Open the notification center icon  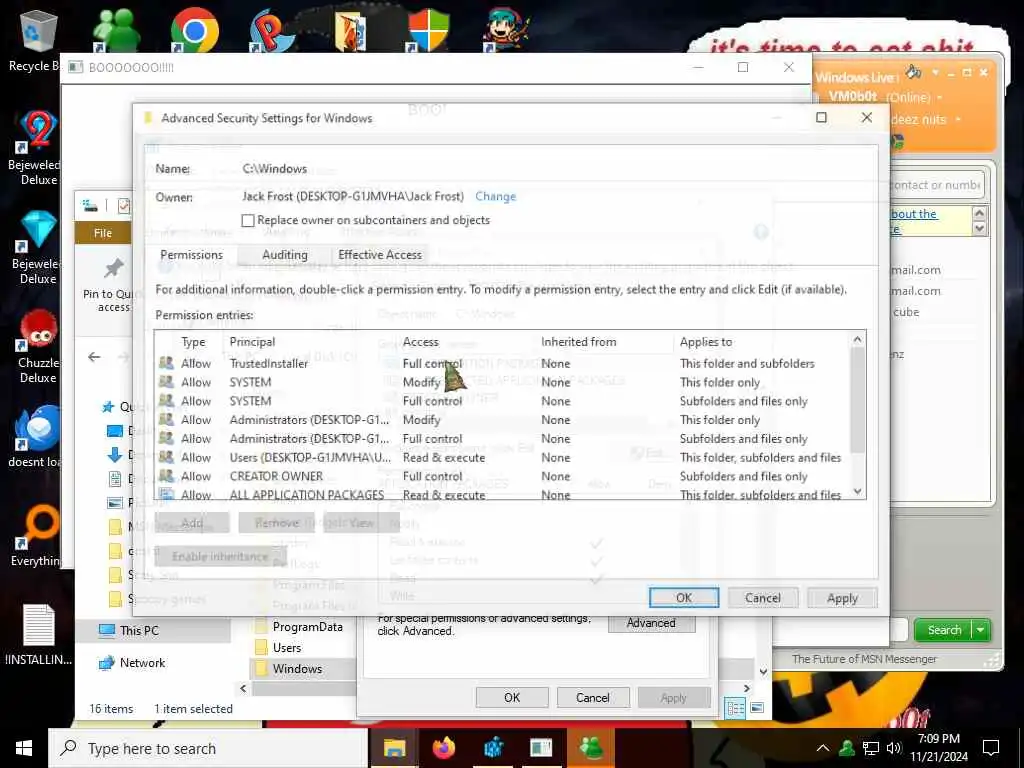[991, 748]
